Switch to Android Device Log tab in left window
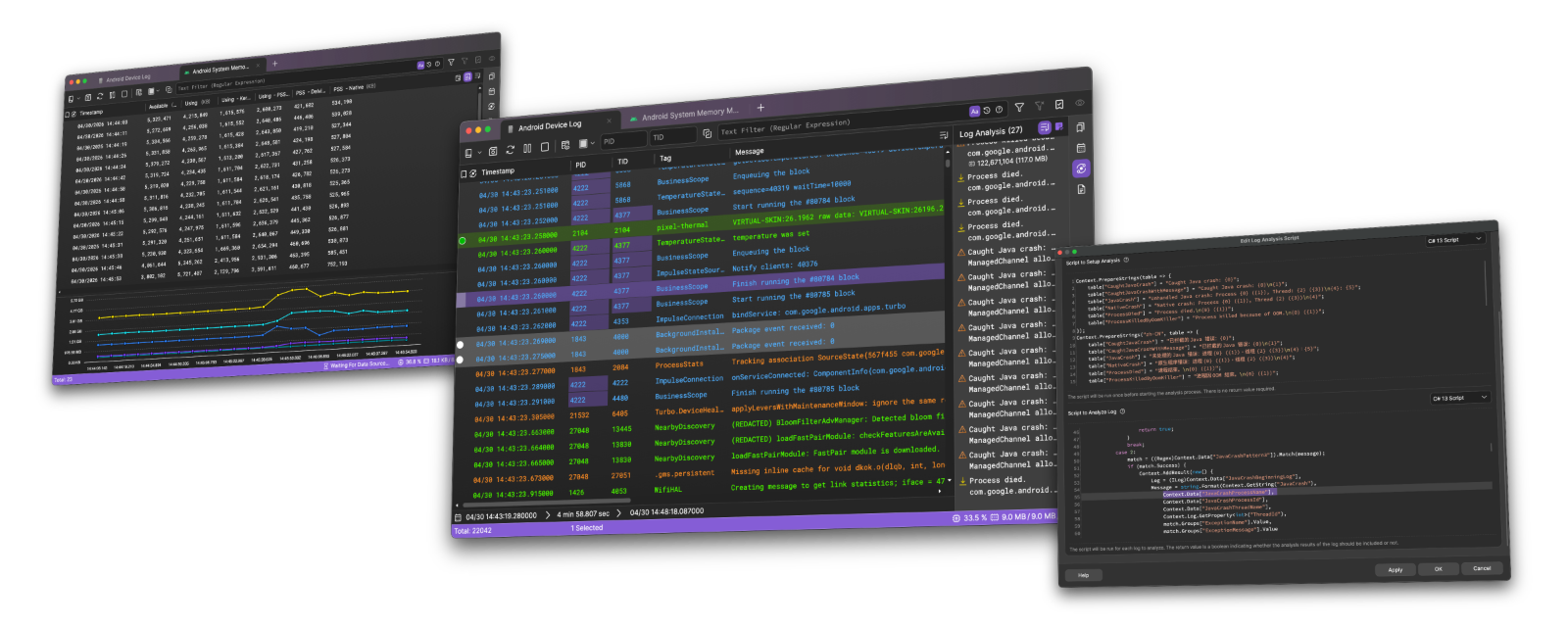This screenshot has width=1568, height=627. tap(127, 77)
